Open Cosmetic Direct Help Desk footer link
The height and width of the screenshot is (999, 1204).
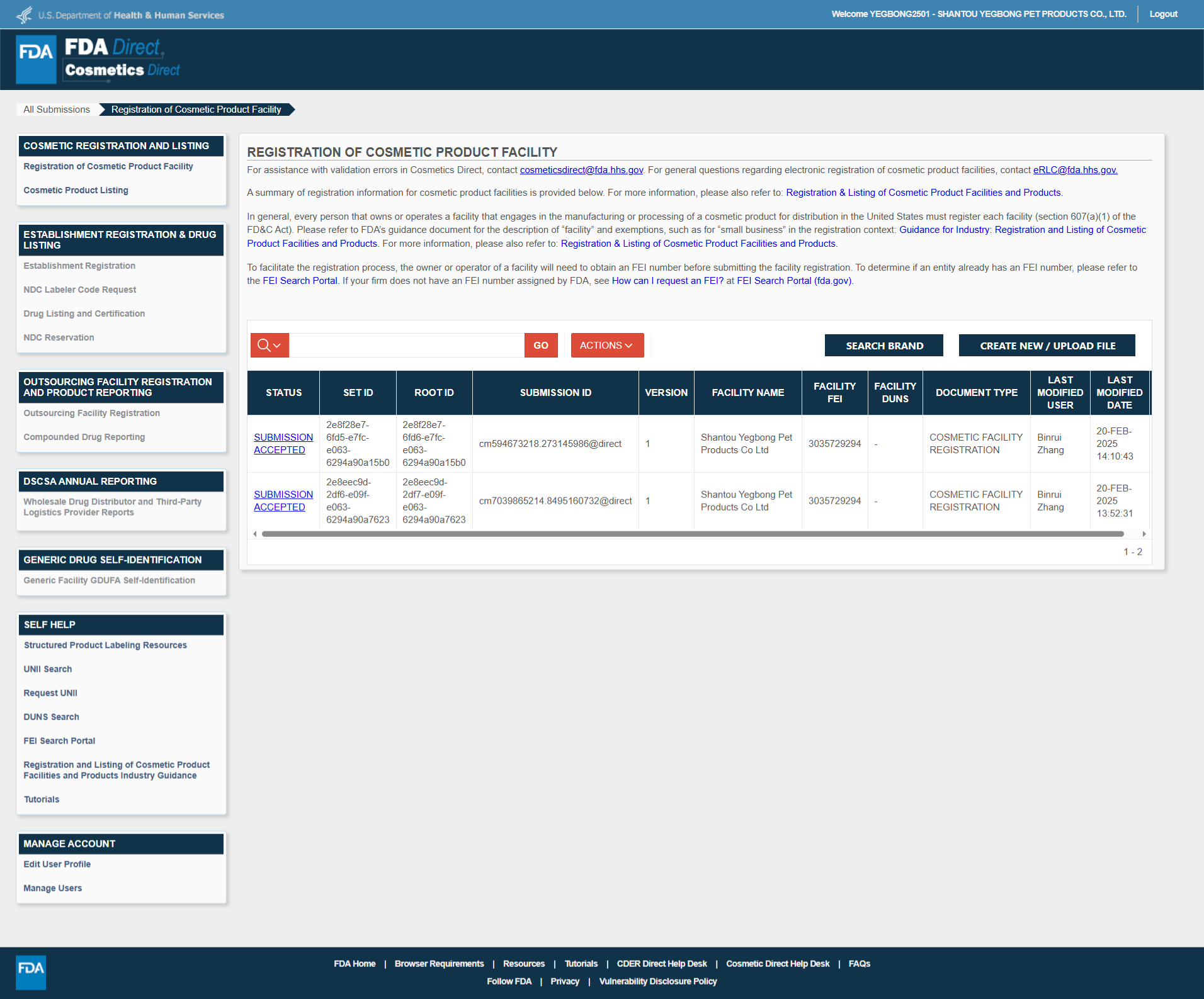click(x=778, y=964)
